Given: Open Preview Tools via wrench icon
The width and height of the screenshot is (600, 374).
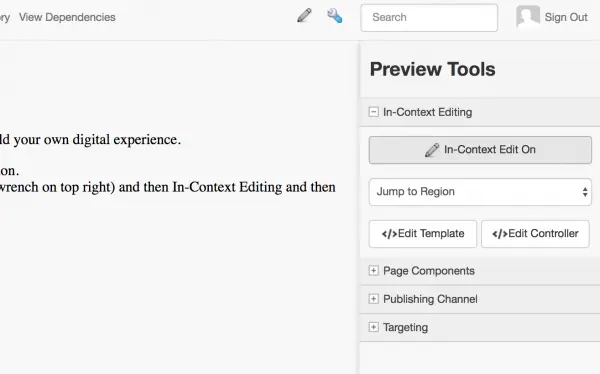Looking at the screenshot, I should click(335, 16).
